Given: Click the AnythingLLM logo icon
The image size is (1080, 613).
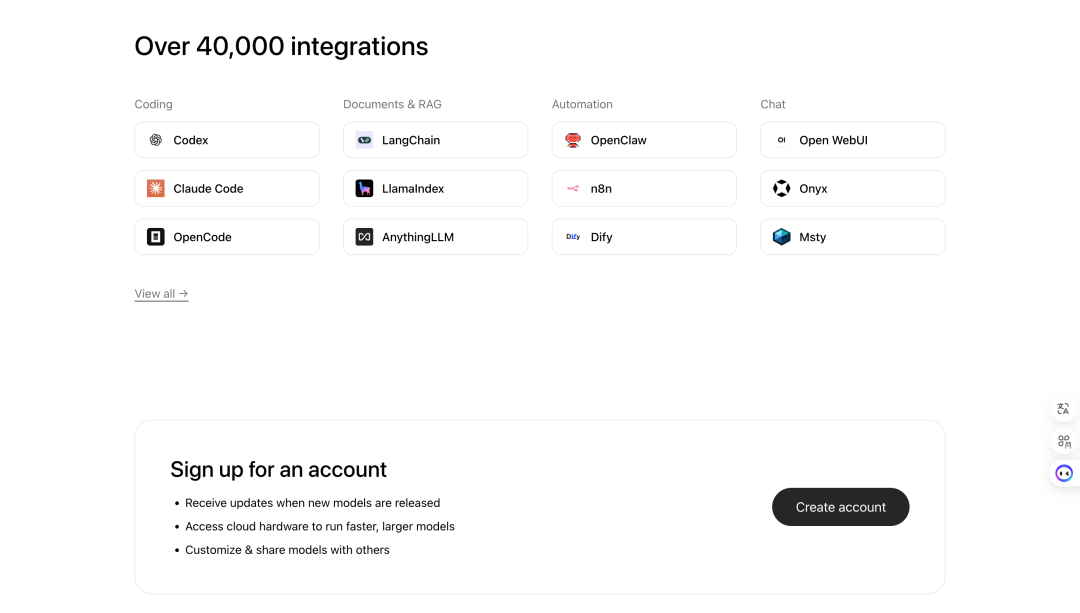Looking at the screenshot, I should pos(364,237).
